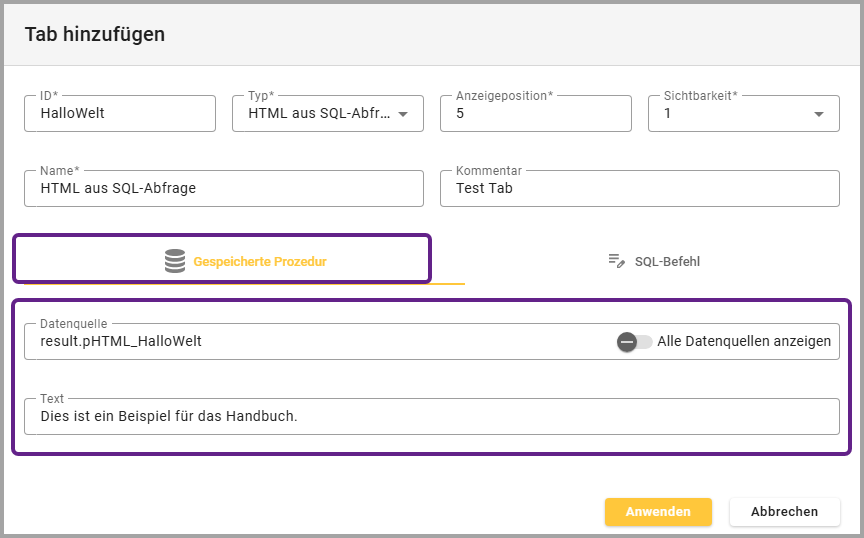Expand the Typ dropdown arrow

click(403, 114)
